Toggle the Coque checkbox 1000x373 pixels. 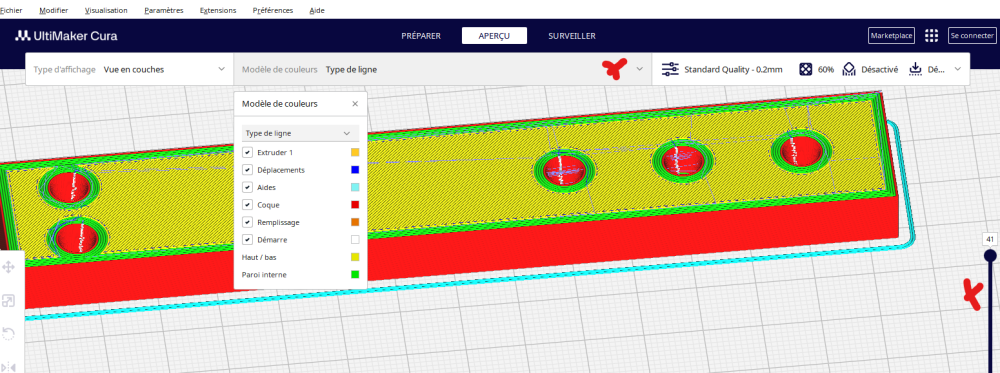(x=247, y=205)
